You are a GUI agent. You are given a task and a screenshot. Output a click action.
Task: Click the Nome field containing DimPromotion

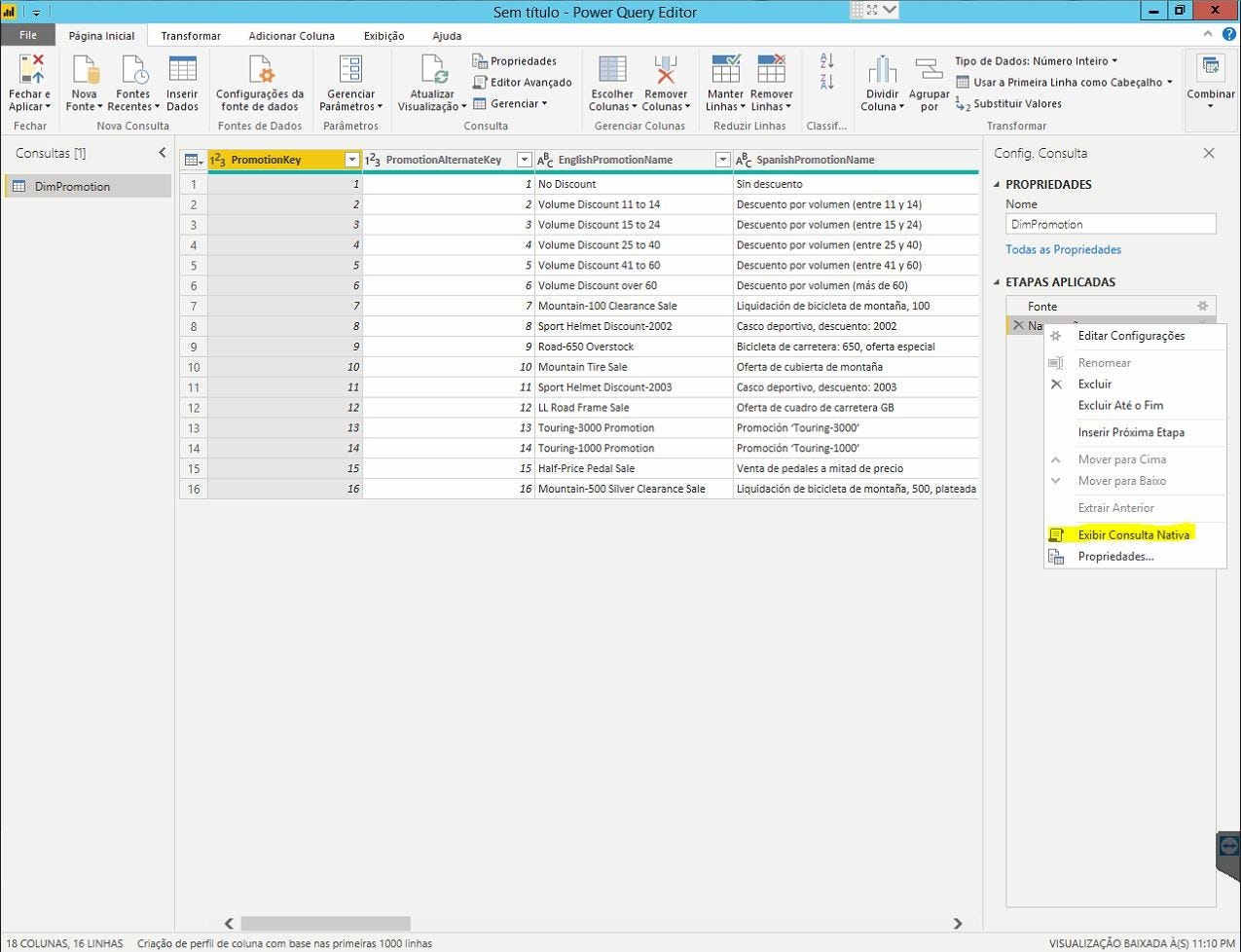1111,224
